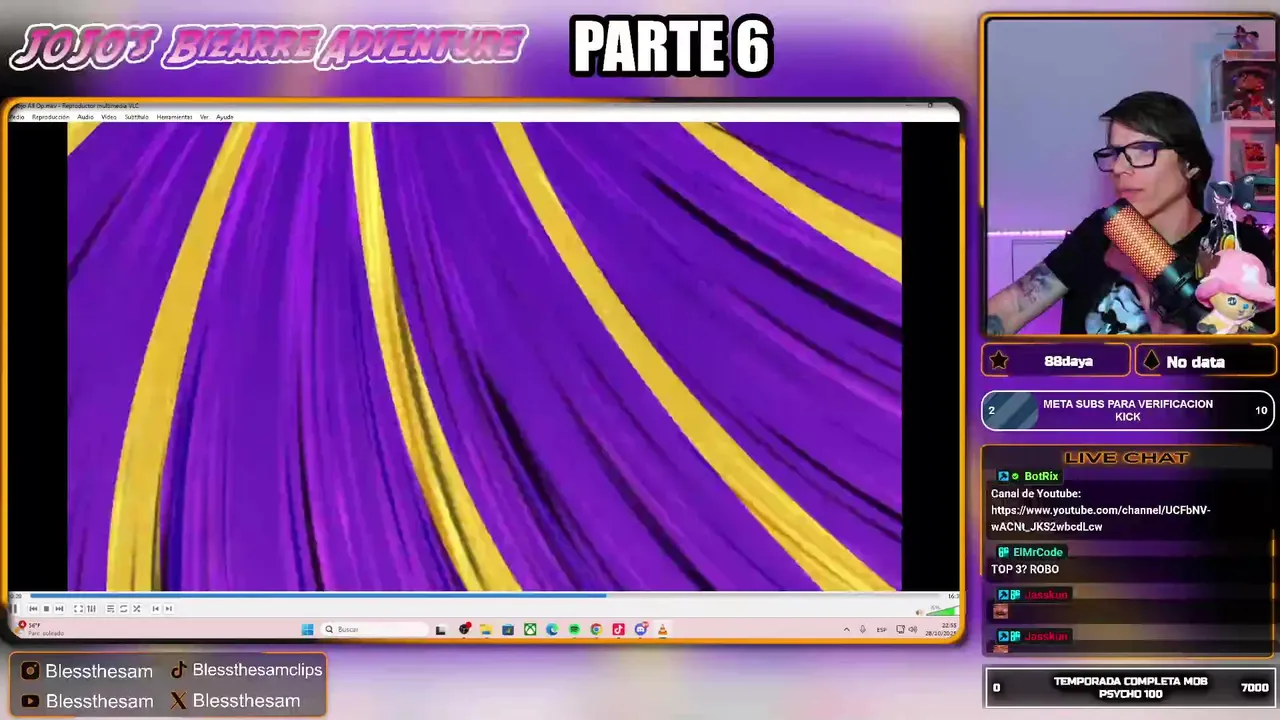Click the ESP language indicator
1280x720 pixels.
(x=881, y=629)
